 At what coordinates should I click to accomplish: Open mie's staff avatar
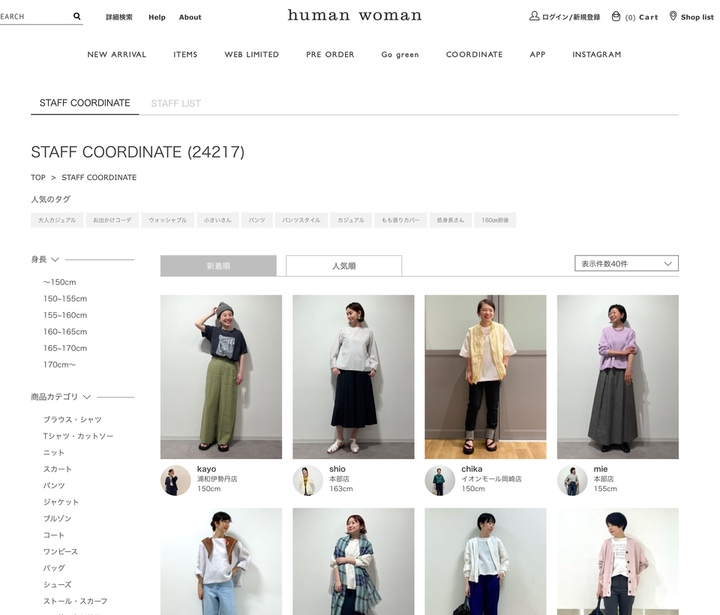point(572,480)
